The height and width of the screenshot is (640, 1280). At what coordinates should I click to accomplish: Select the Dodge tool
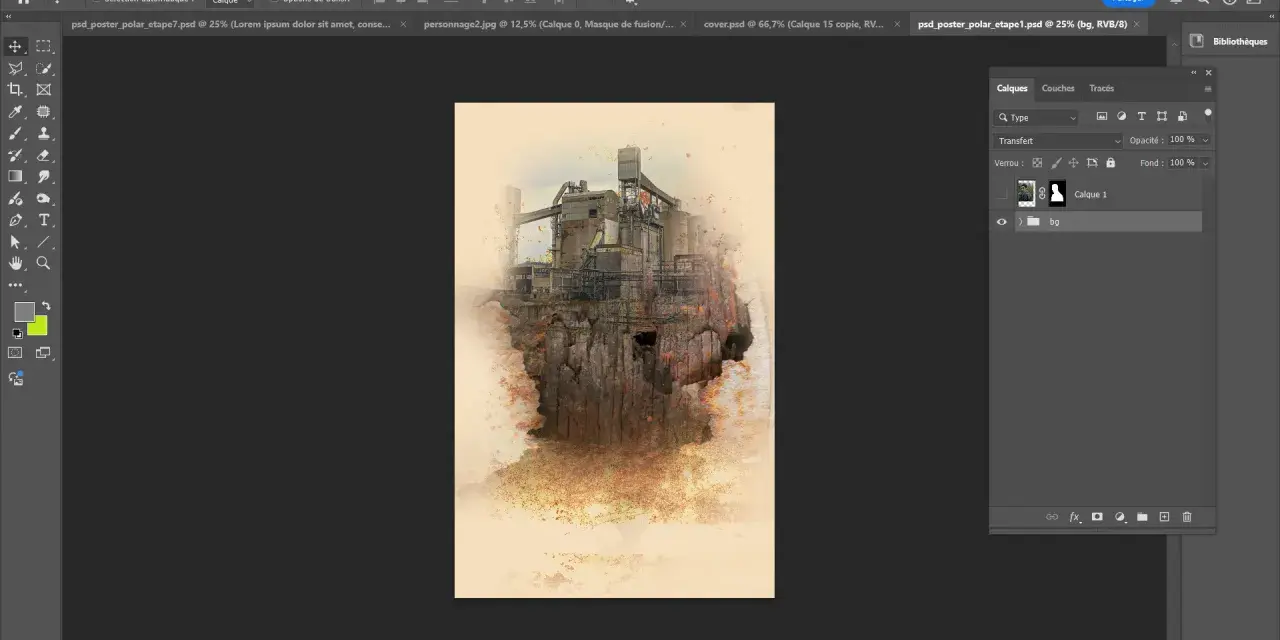coord(44,199)
